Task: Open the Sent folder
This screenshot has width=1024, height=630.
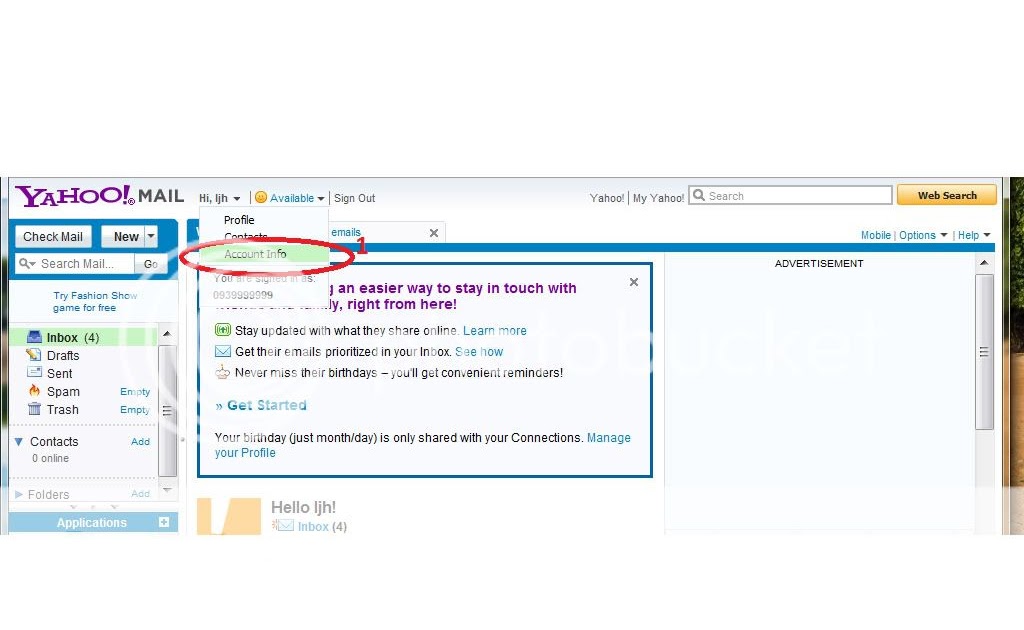Action: [59, 373]
